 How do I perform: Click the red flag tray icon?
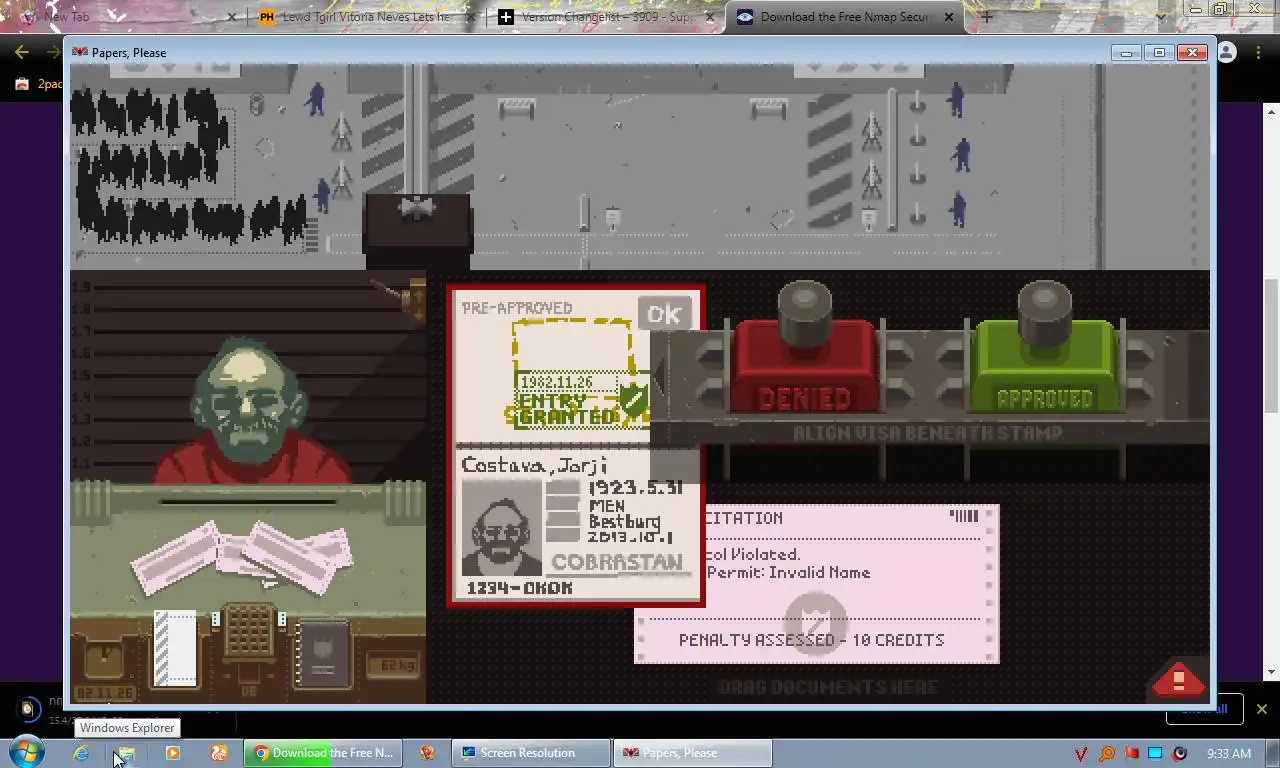[1131, 753]
